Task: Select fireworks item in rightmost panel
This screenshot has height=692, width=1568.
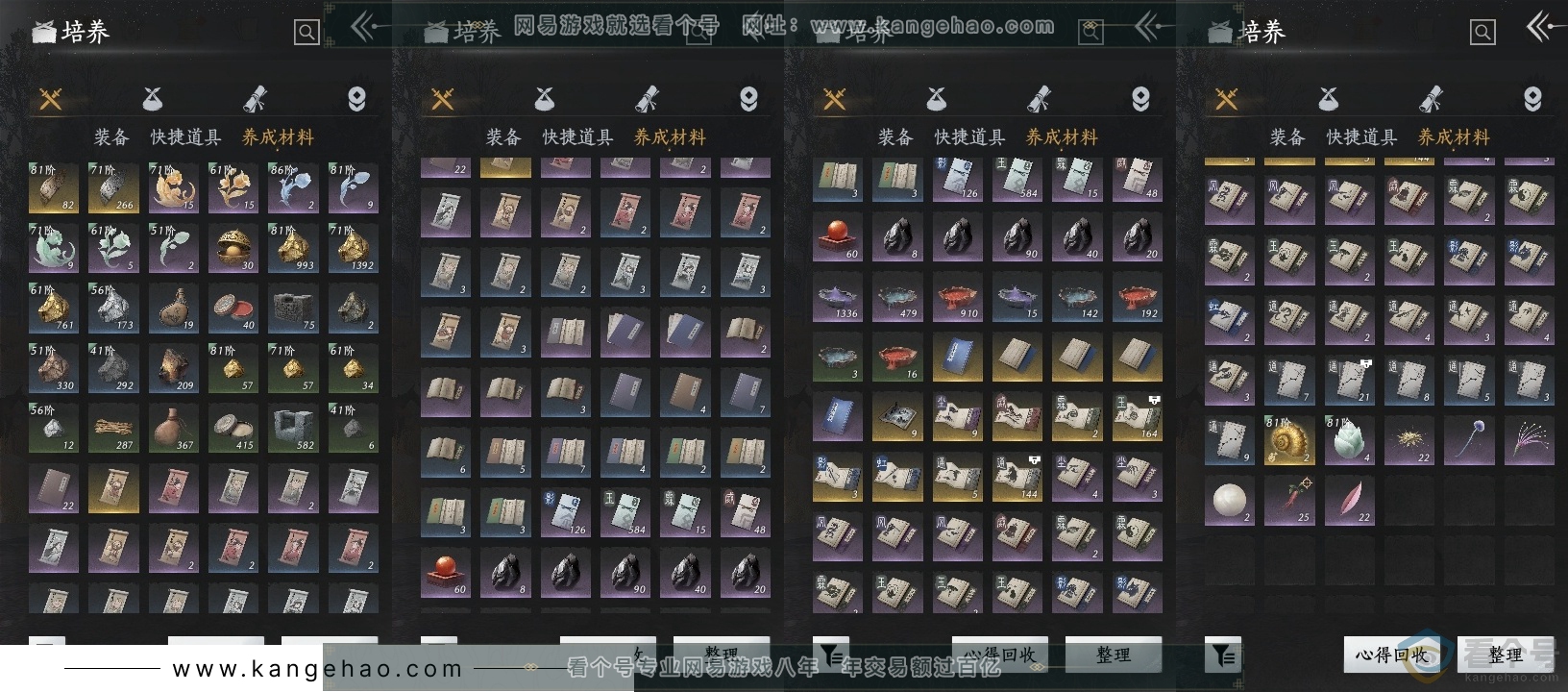Action: (1529, 440)
